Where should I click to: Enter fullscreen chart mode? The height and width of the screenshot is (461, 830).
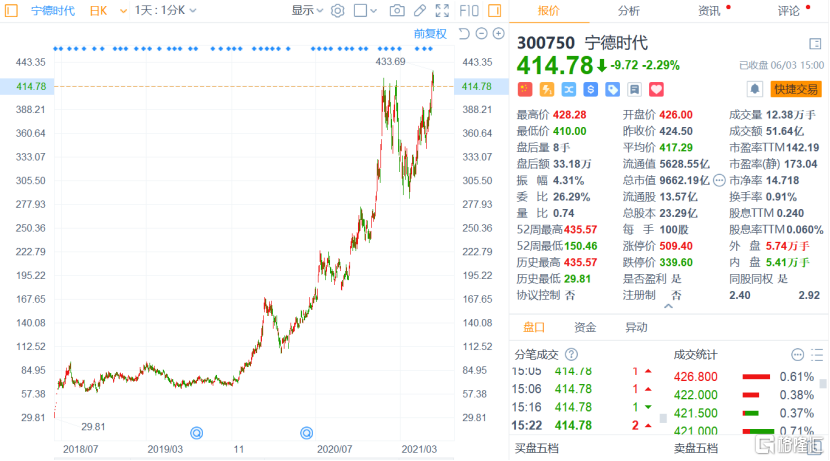click(442, 10)
